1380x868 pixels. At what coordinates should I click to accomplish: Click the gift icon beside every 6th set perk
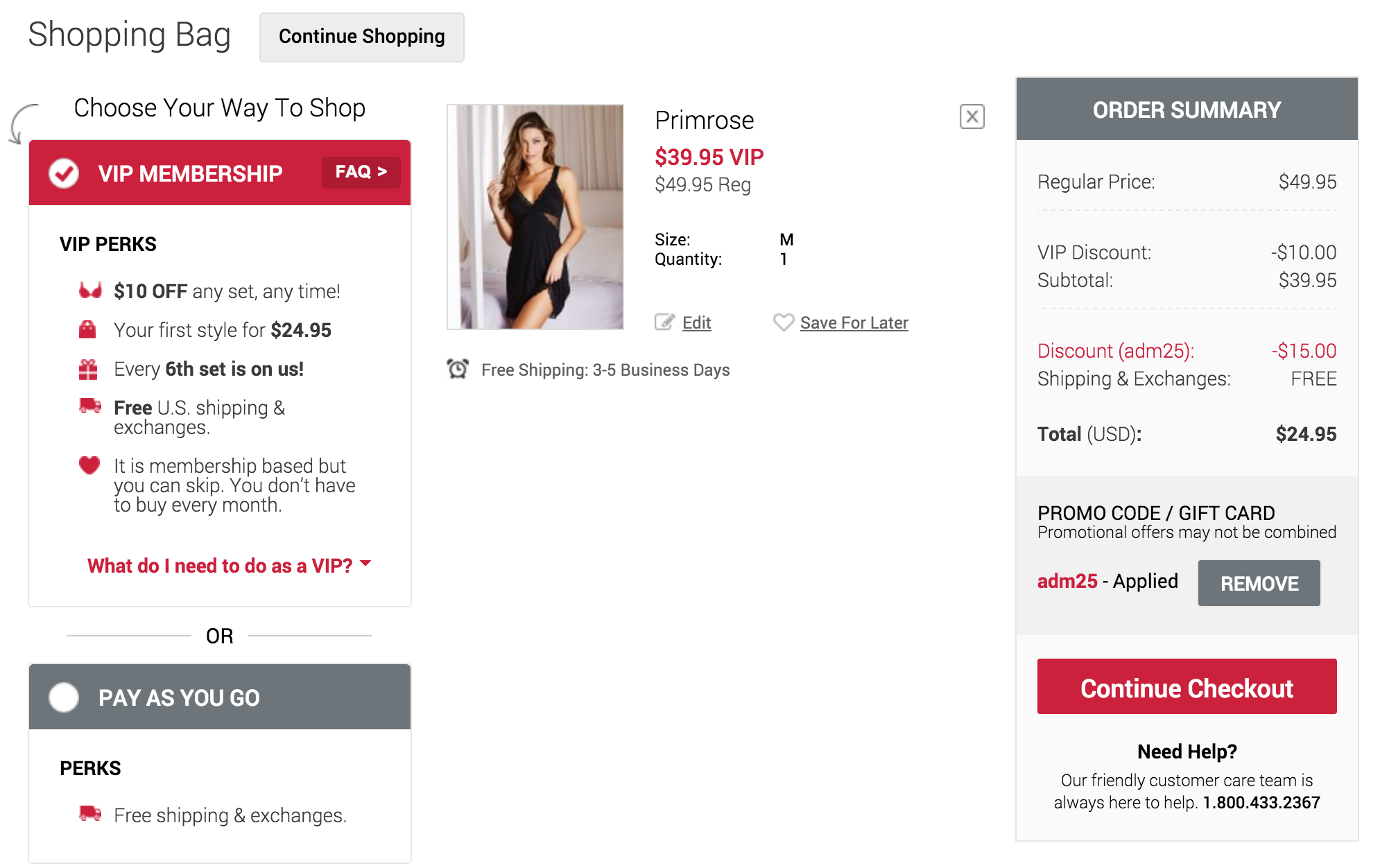pyautogui.click(x=88, y=369)
